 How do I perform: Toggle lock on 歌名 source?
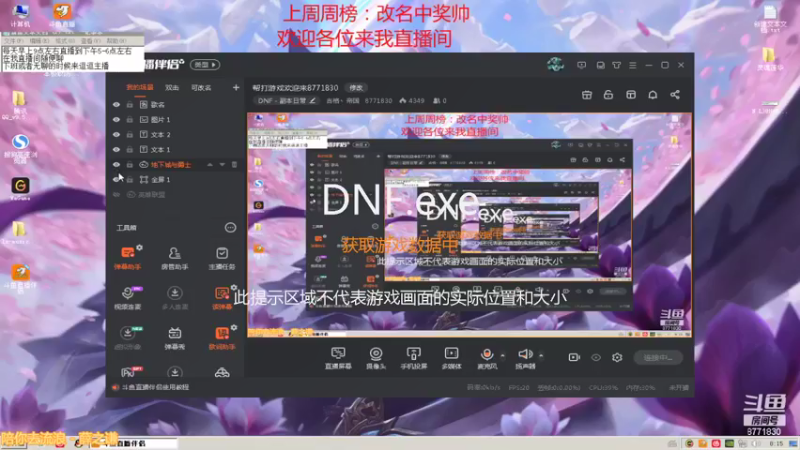(130, 105)
